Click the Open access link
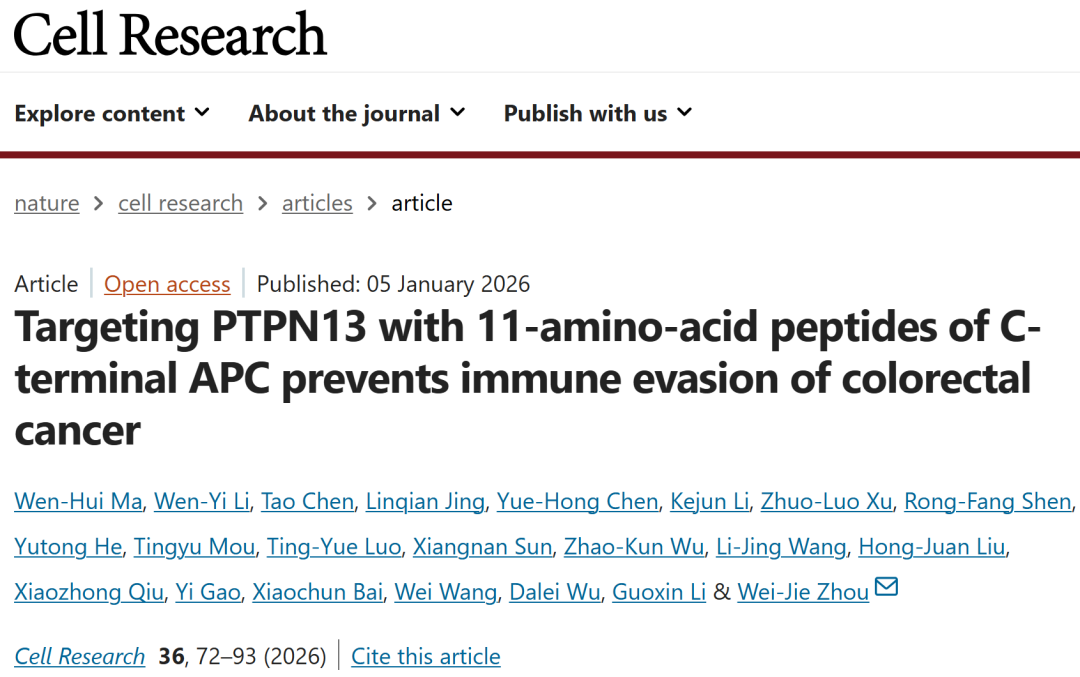The height and width of the screenshot is (677, 1080). click(x=167, y=284)
